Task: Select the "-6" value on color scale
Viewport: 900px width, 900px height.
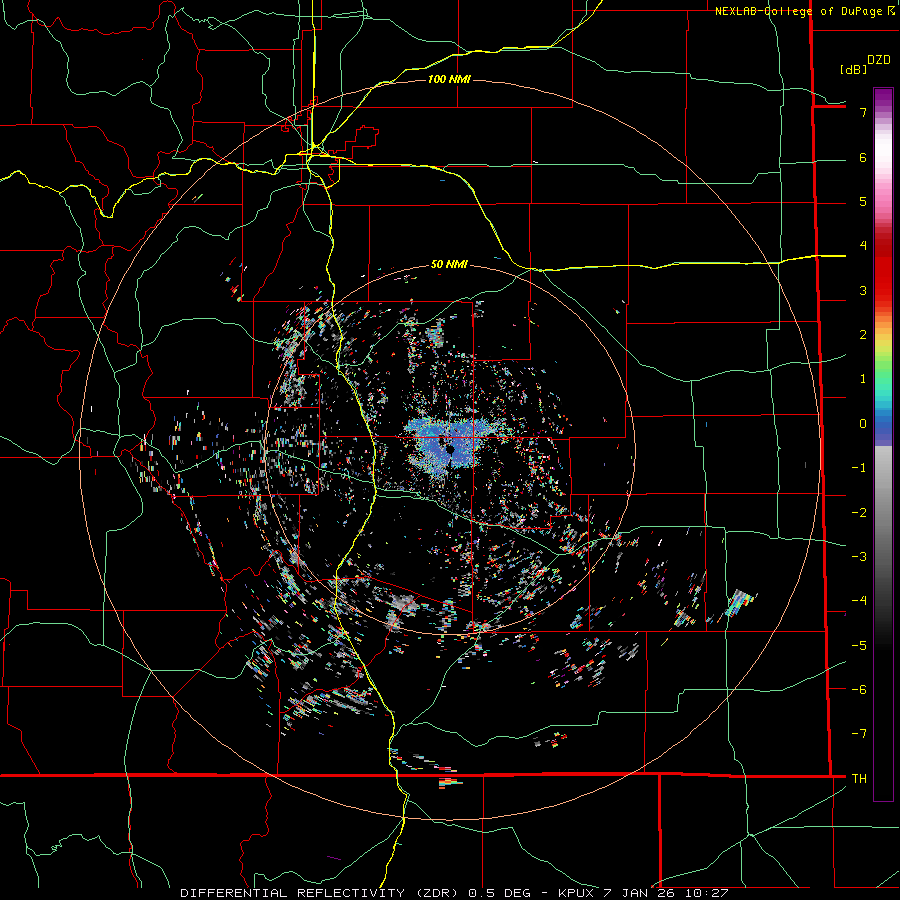Action: click(859, 690)
